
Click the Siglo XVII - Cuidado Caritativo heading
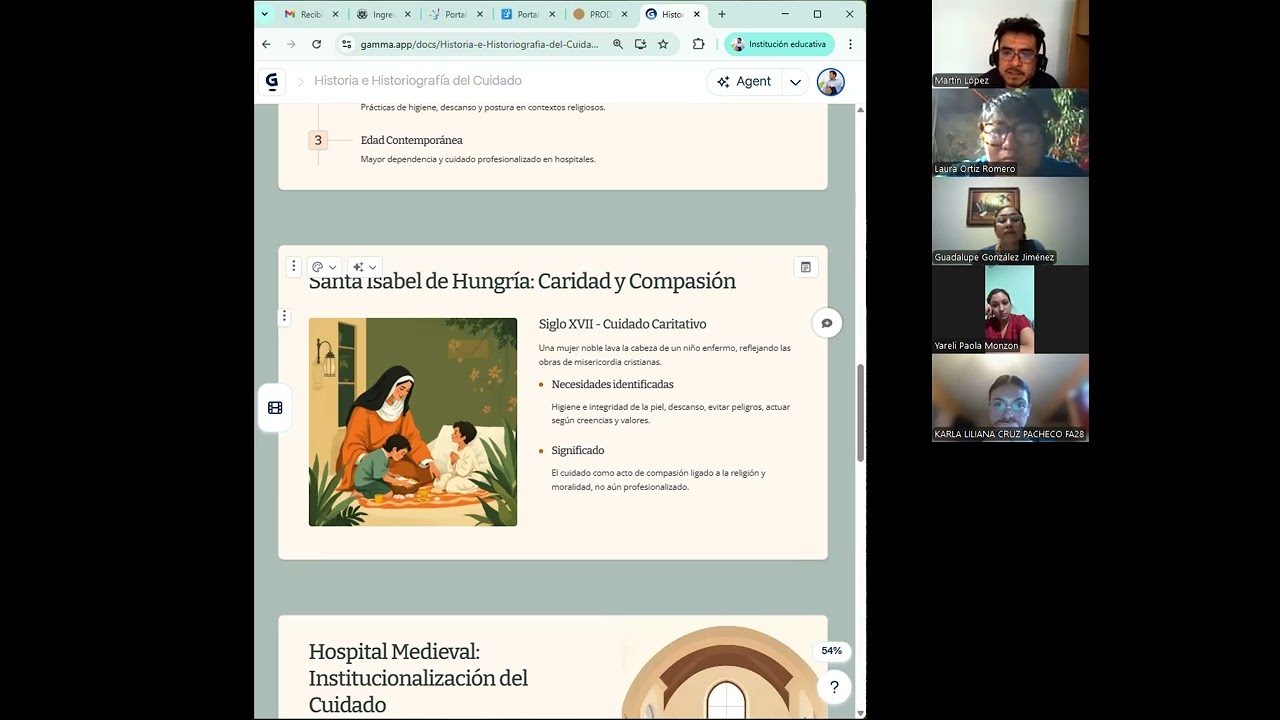(x=622, y=324)
